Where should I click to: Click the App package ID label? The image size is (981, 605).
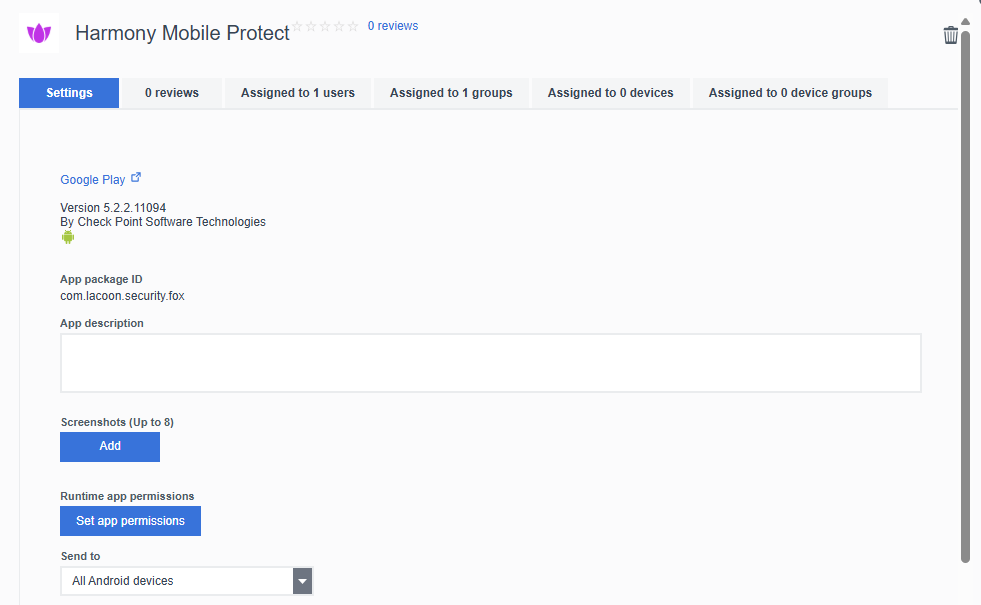[x=101, y=279]
